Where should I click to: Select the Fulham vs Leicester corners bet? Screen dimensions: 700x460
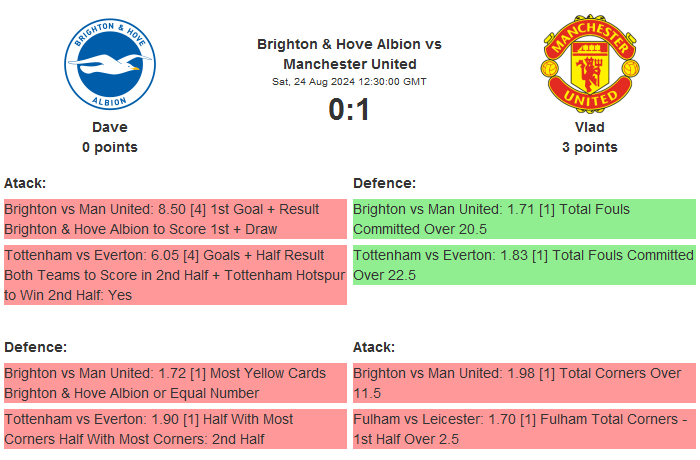pyautogui.click(x=523, y=429)
